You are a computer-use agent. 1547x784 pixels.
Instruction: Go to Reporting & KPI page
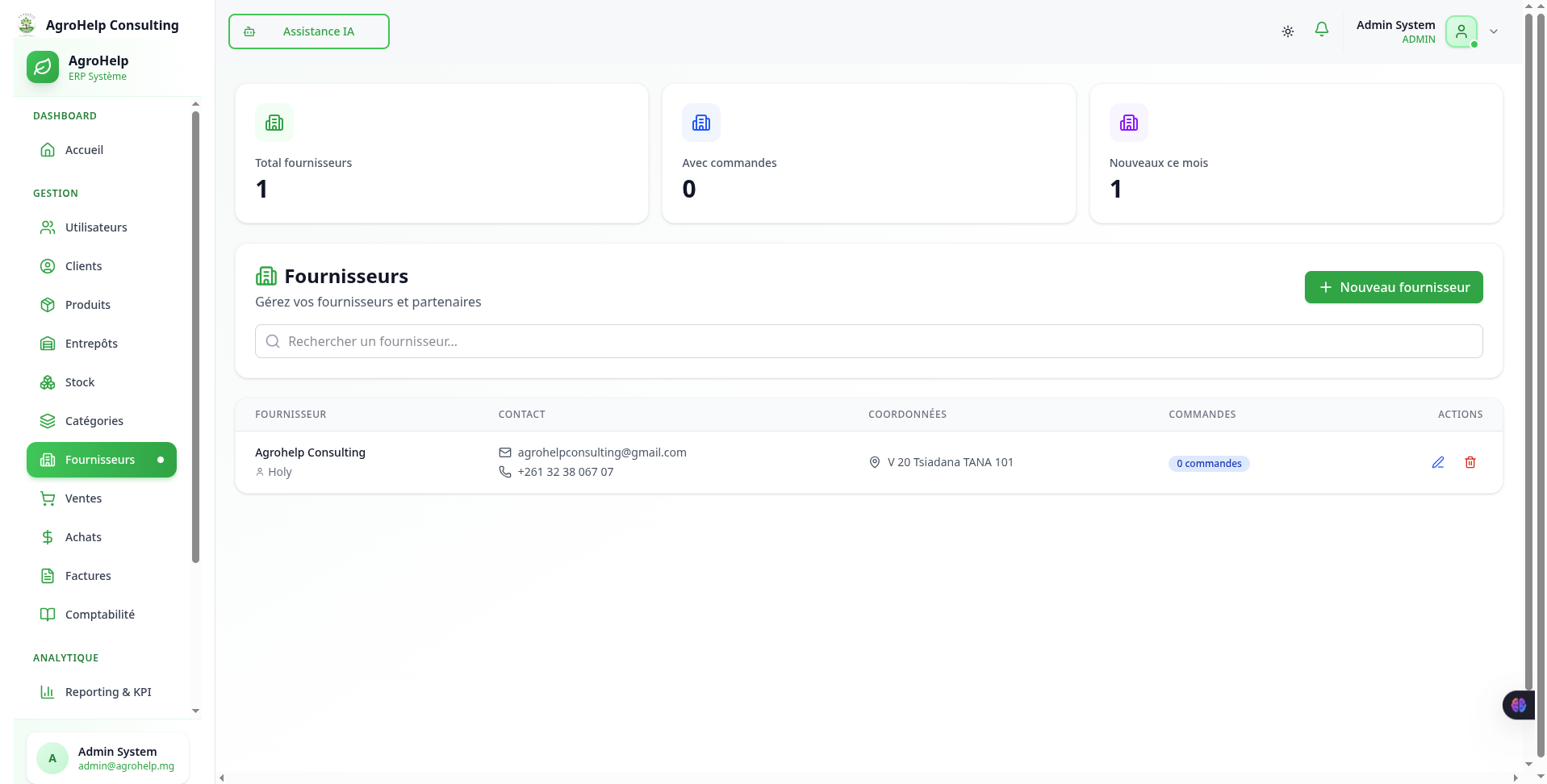tap(108, 692)
